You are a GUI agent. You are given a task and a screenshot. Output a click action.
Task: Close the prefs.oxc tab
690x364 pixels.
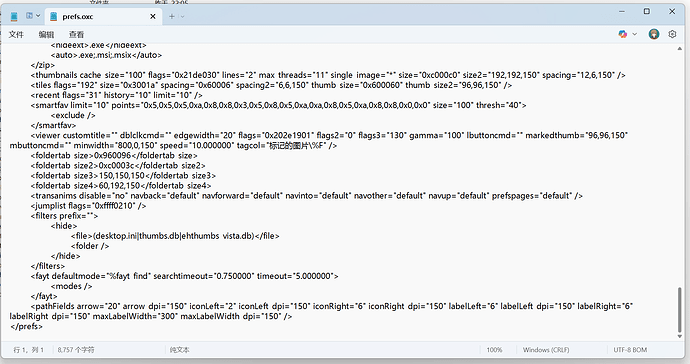click(x=153, y=16)
